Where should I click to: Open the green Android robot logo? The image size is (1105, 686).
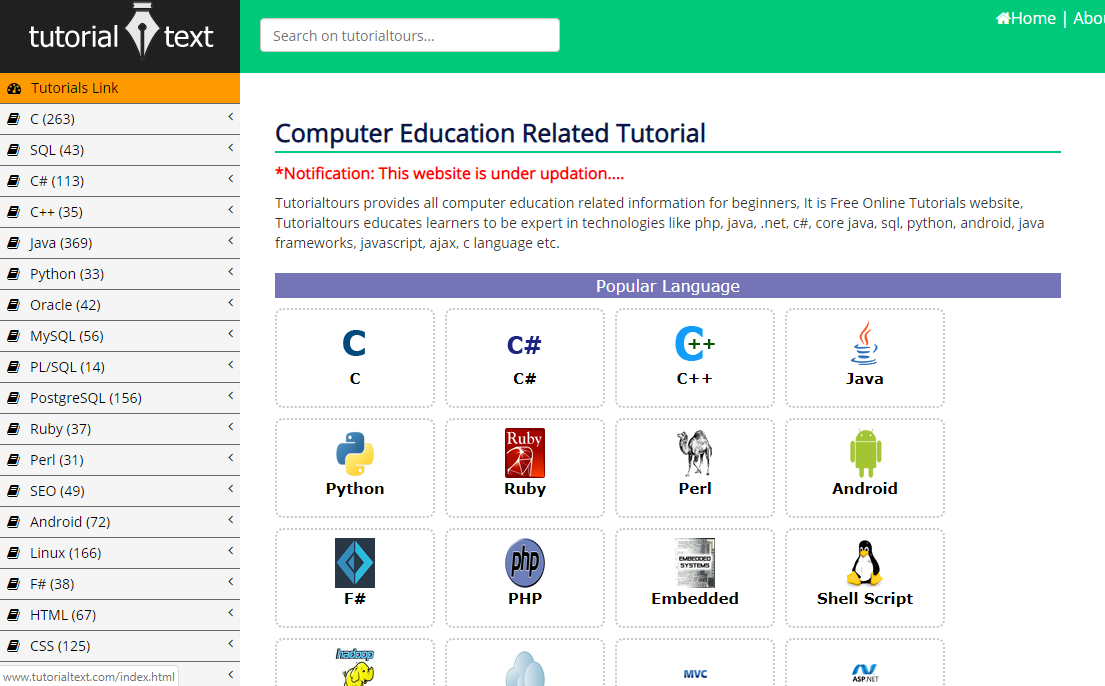(865, 453)
